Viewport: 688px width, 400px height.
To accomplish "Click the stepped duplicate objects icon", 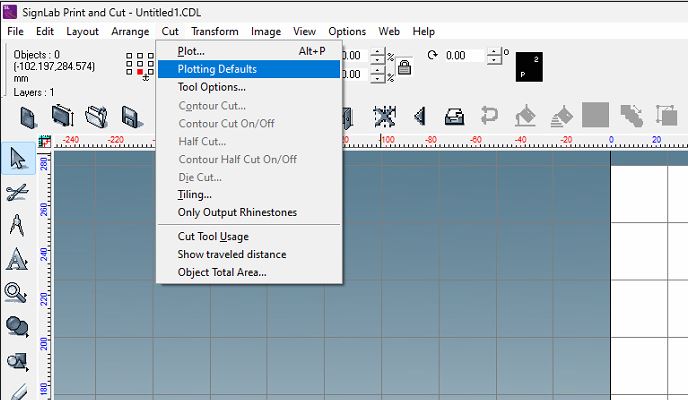I will click(631, 116).
